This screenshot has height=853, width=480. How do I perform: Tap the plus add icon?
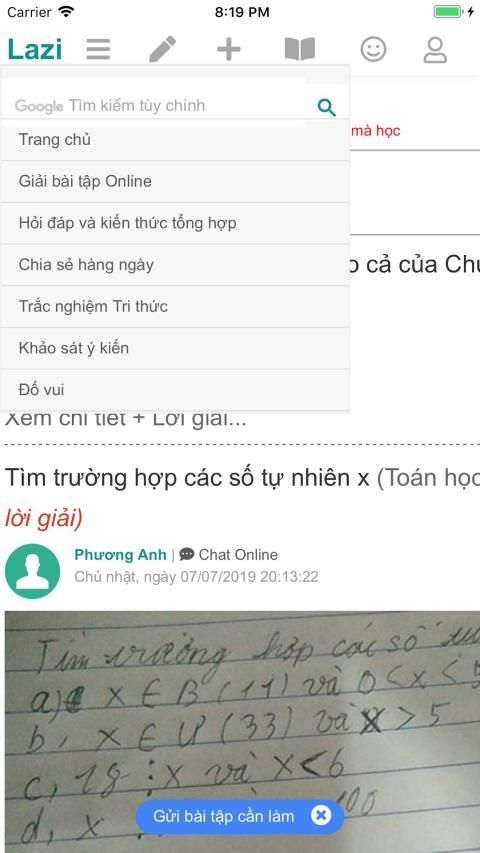(229, 50)
